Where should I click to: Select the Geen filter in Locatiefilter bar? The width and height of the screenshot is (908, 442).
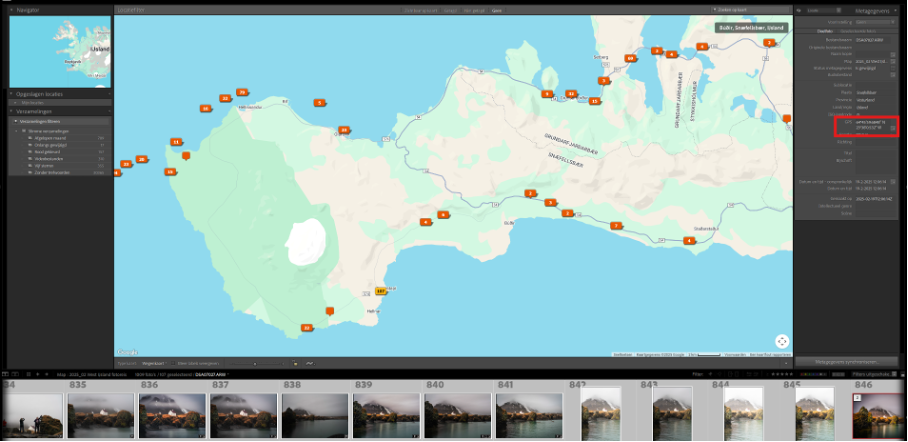[496, 10]
